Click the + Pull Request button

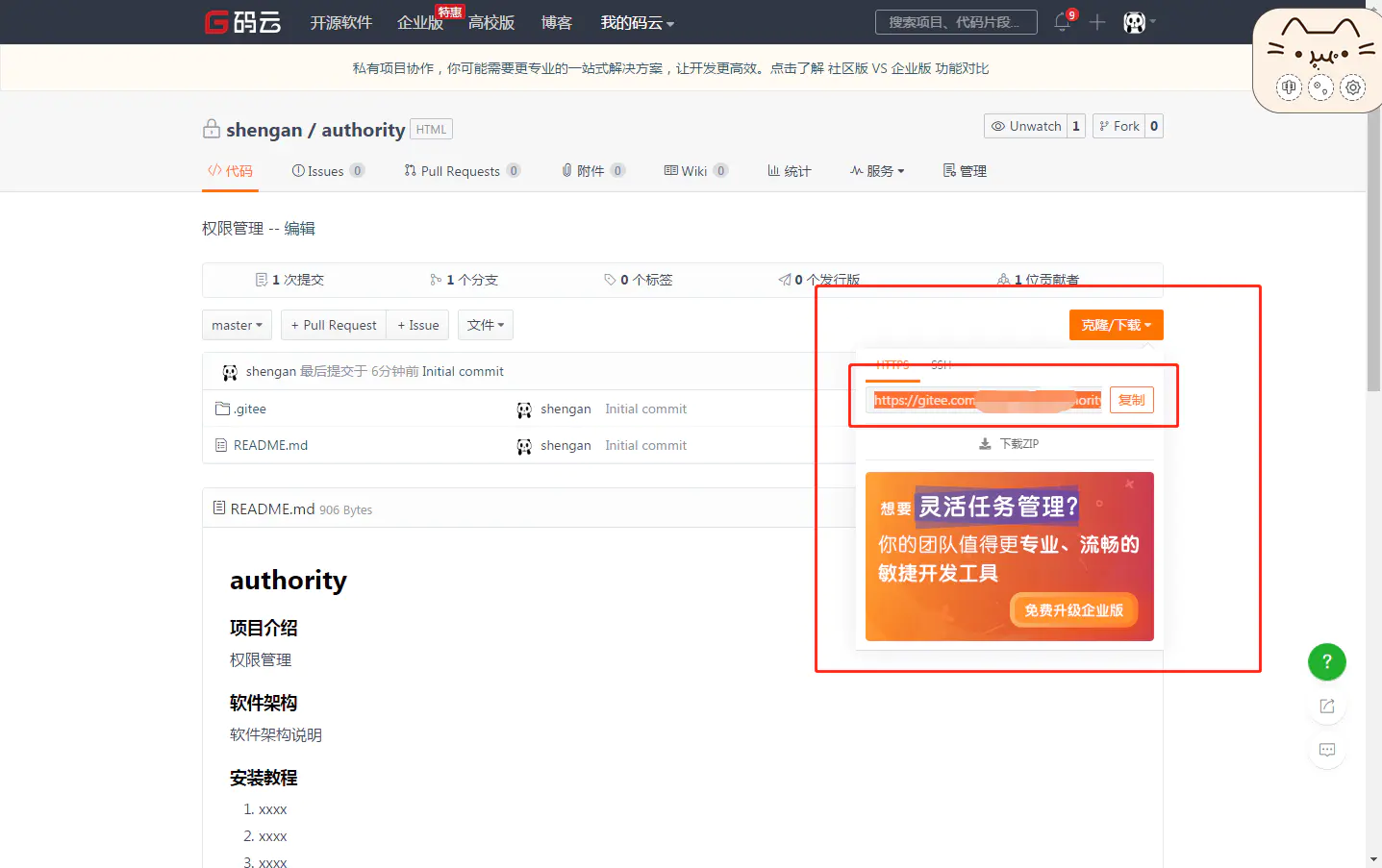334,325
